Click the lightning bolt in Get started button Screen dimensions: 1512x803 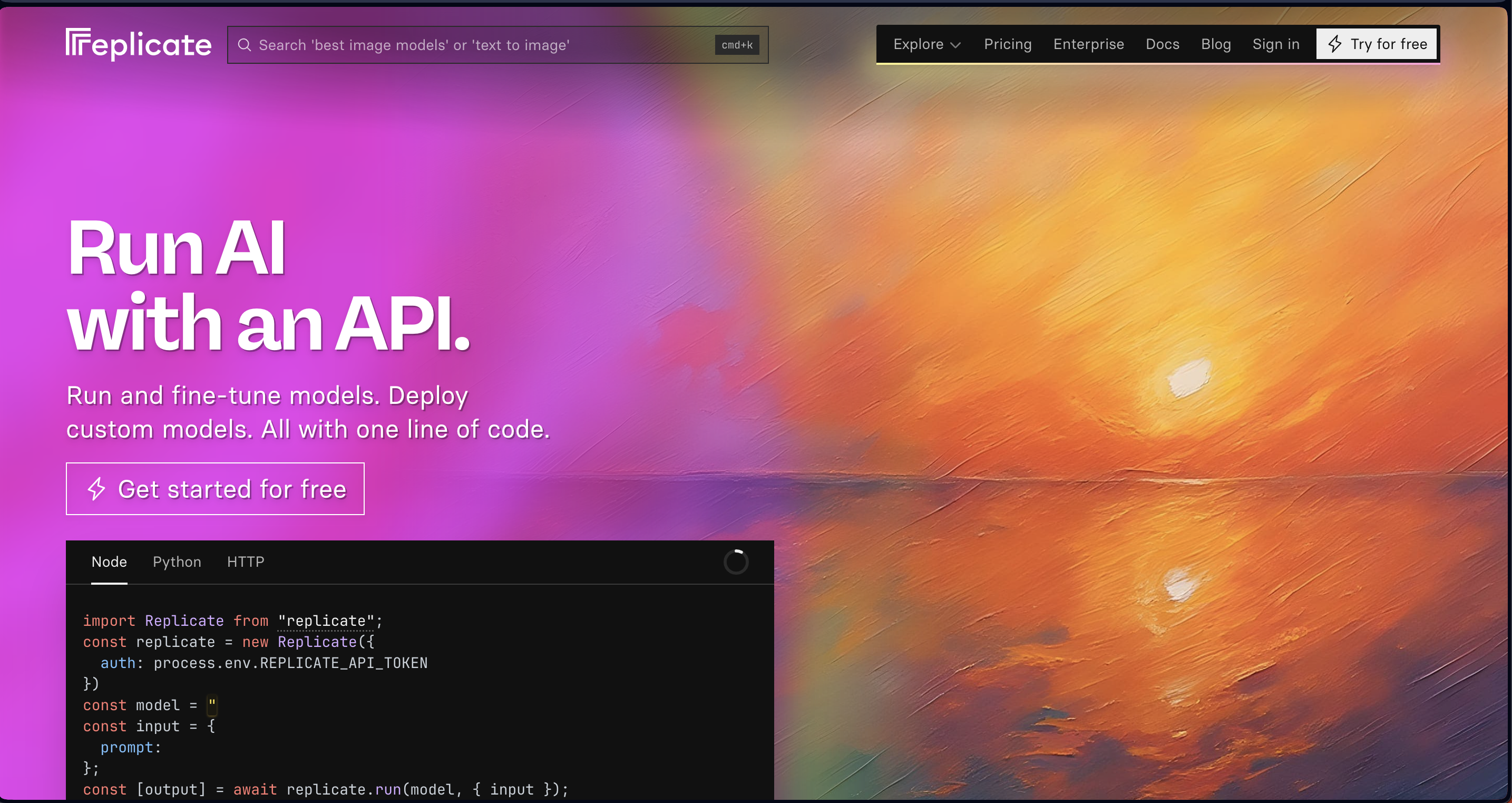tap(97, 489)
